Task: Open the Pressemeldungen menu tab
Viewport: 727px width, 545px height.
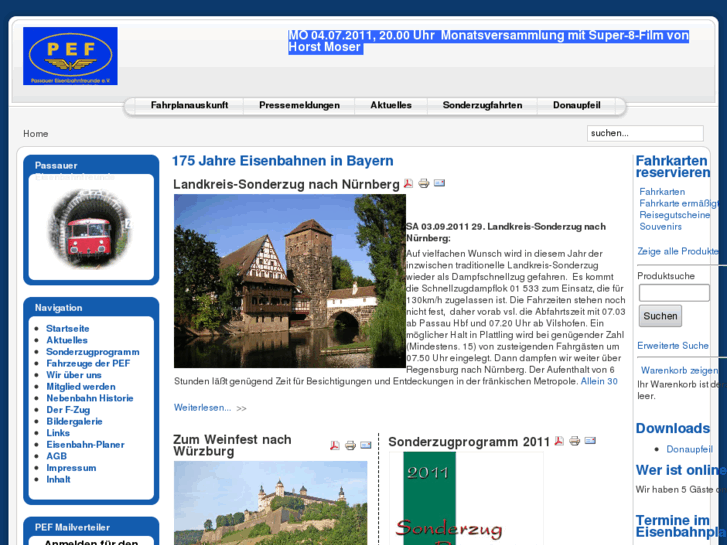Action: coord(299,105)
